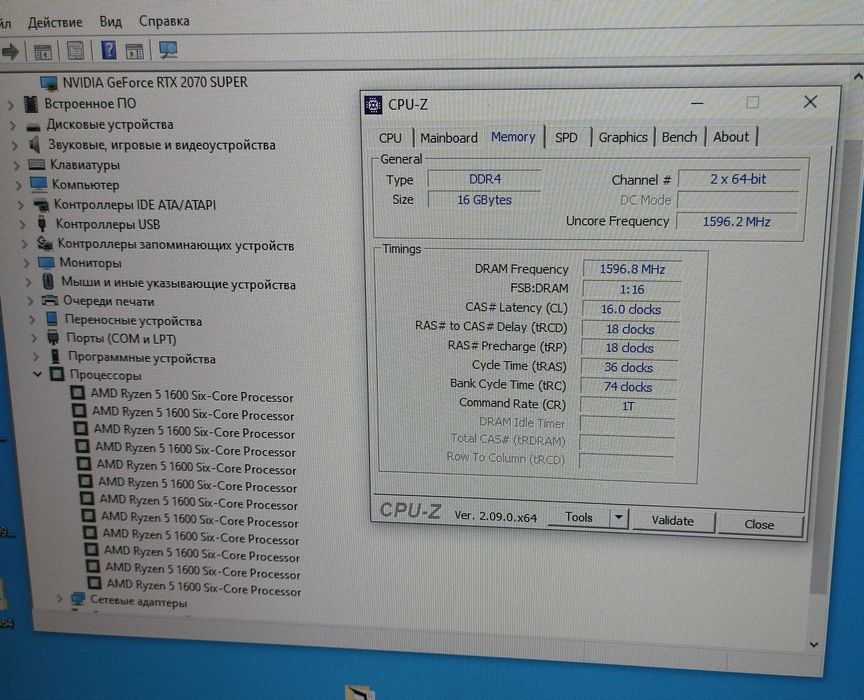This screenshot has height=700, width=864.
Task: Click the sound devices speaker icon
Action: pyautogui.click(x=35, y=145)
